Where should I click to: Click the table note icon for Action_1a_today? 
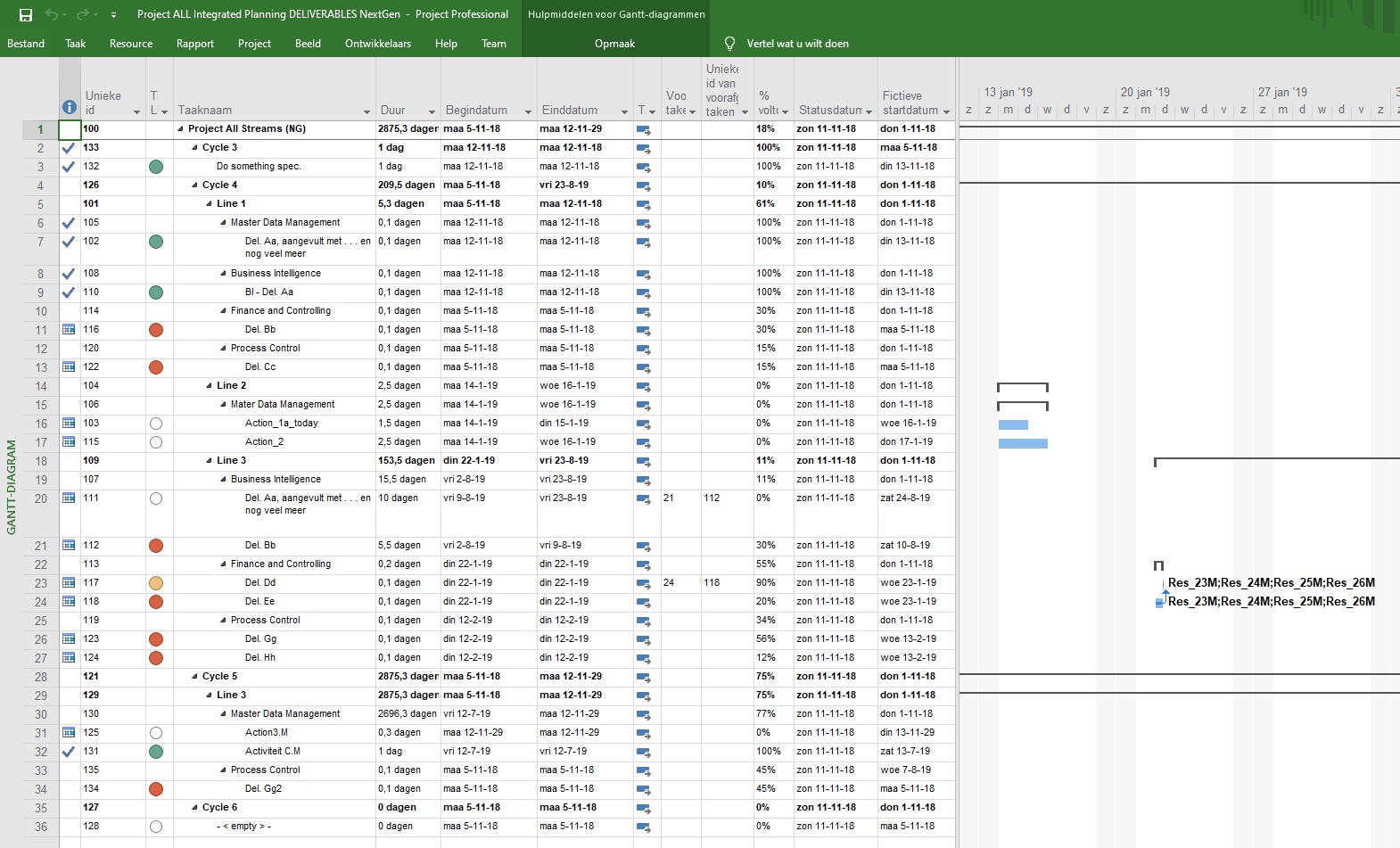click(69, 424)
